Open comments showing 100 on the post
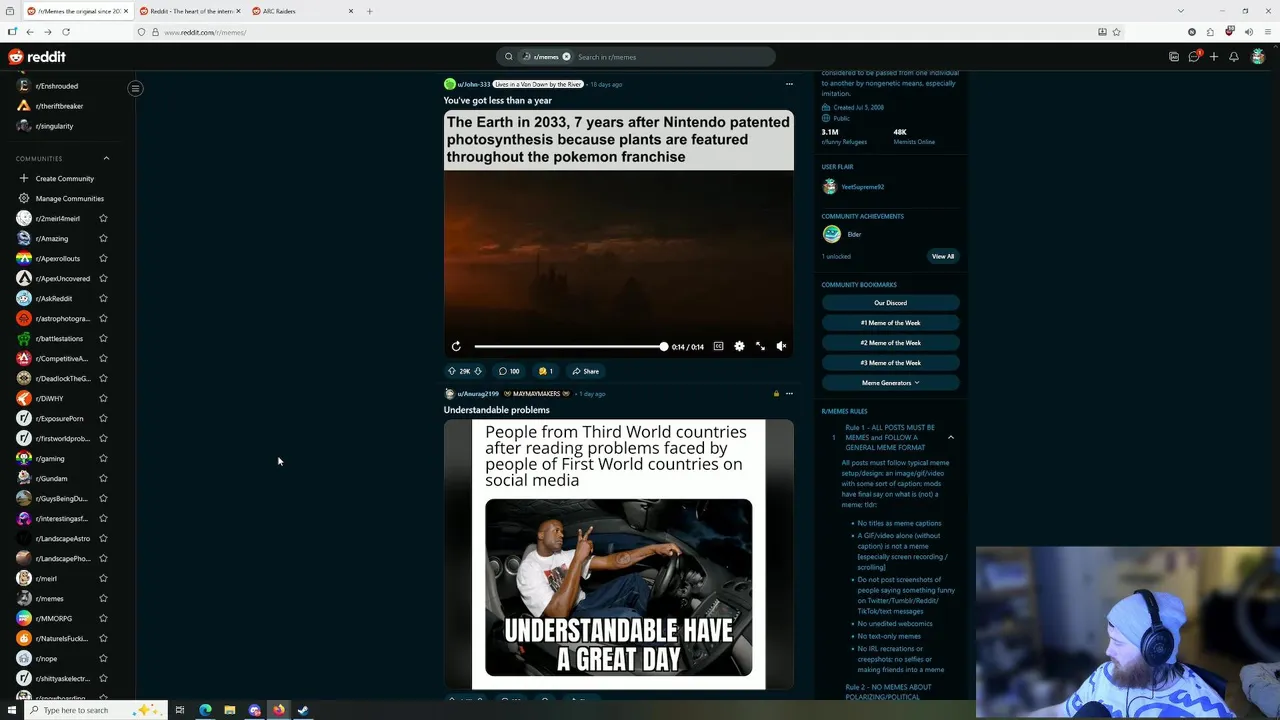This screenshot has width=1280, height=720. click(x=509, y=371)
